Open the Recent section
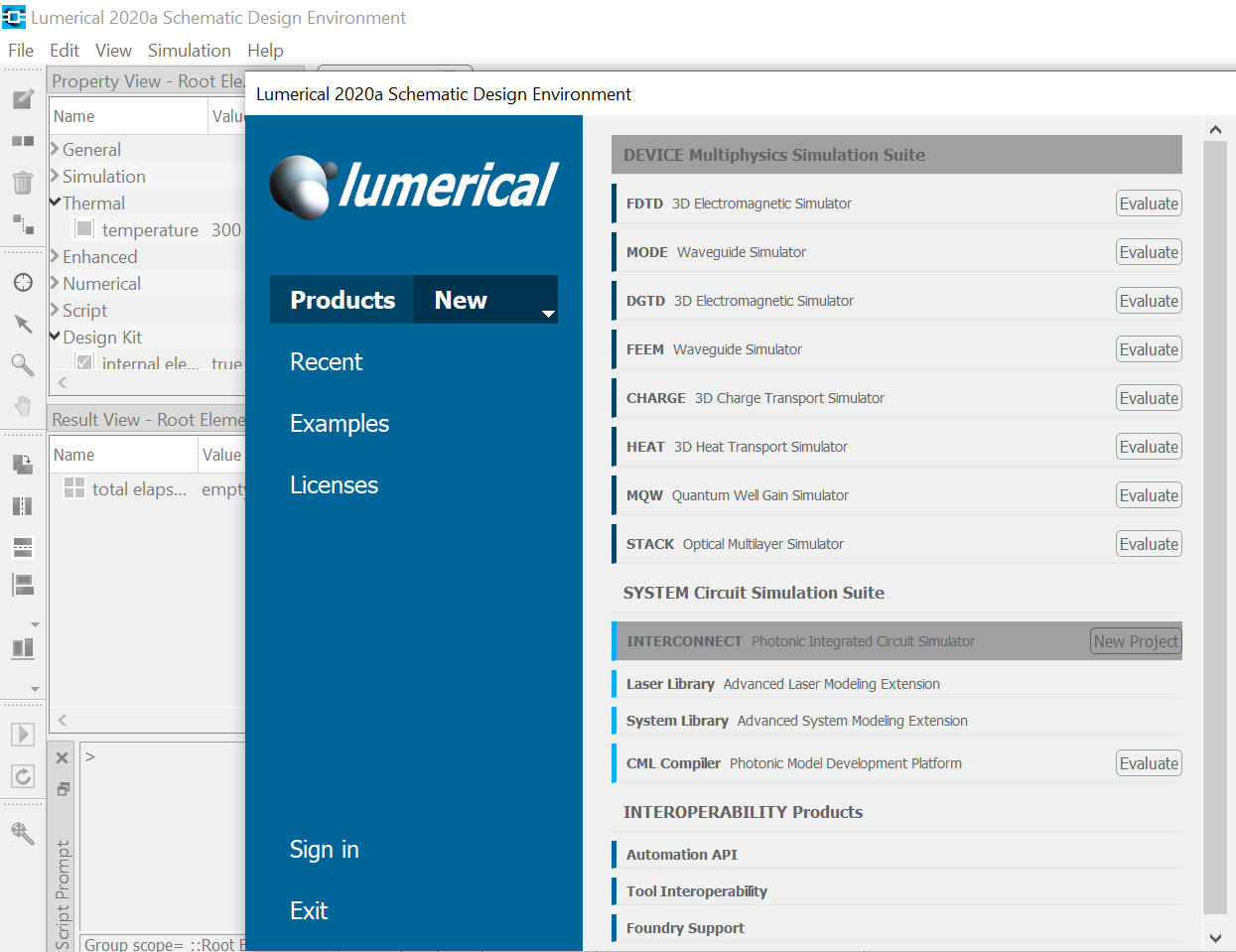This screenshot has height=952, width=1236. point(326,362)
